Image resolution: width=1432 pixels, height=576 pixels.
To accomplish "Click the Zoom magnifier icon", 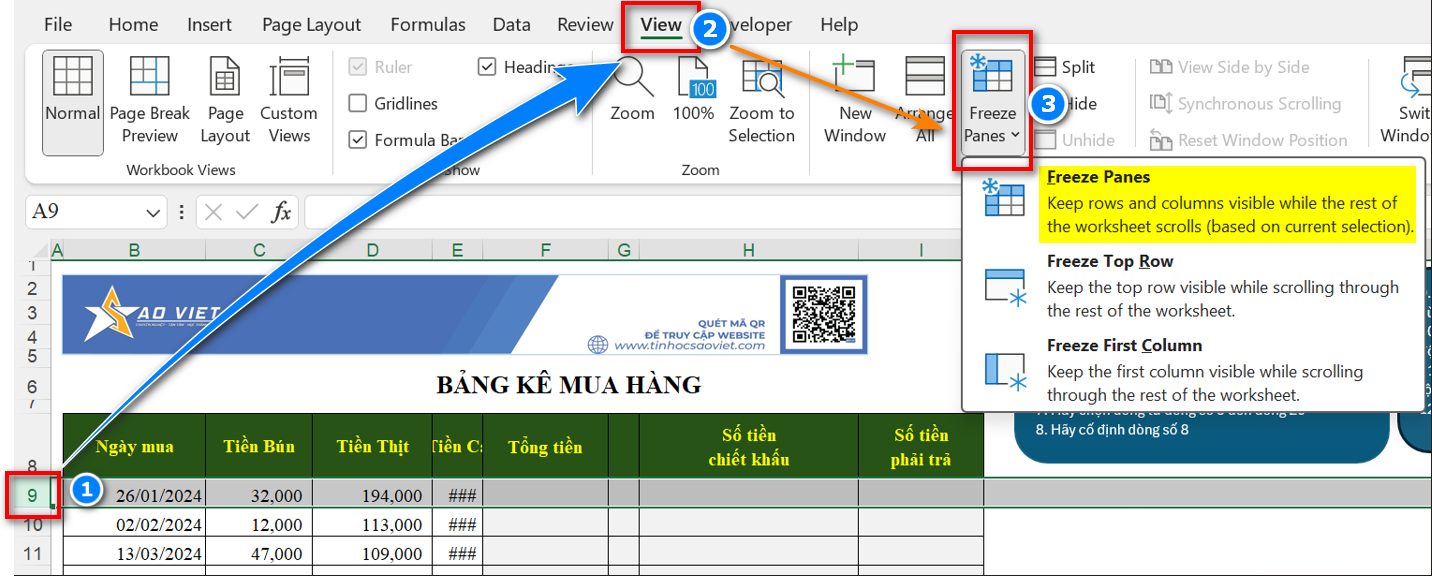I will 633,78.
